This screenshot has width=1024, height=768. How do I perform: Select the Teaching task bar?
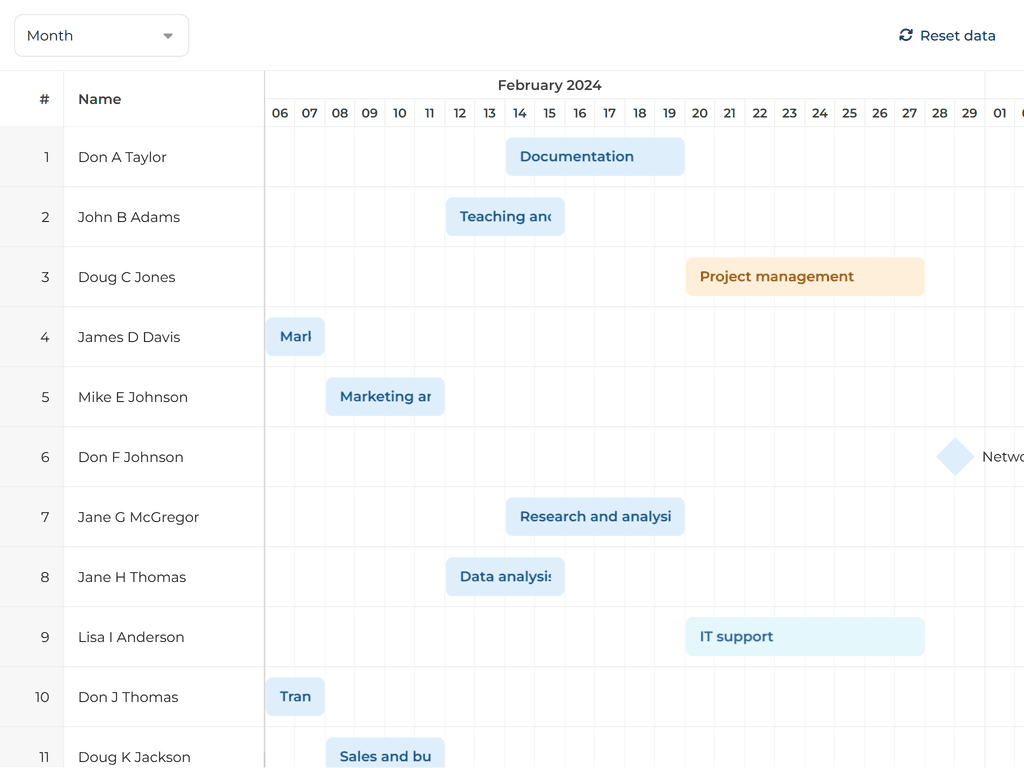505,217
